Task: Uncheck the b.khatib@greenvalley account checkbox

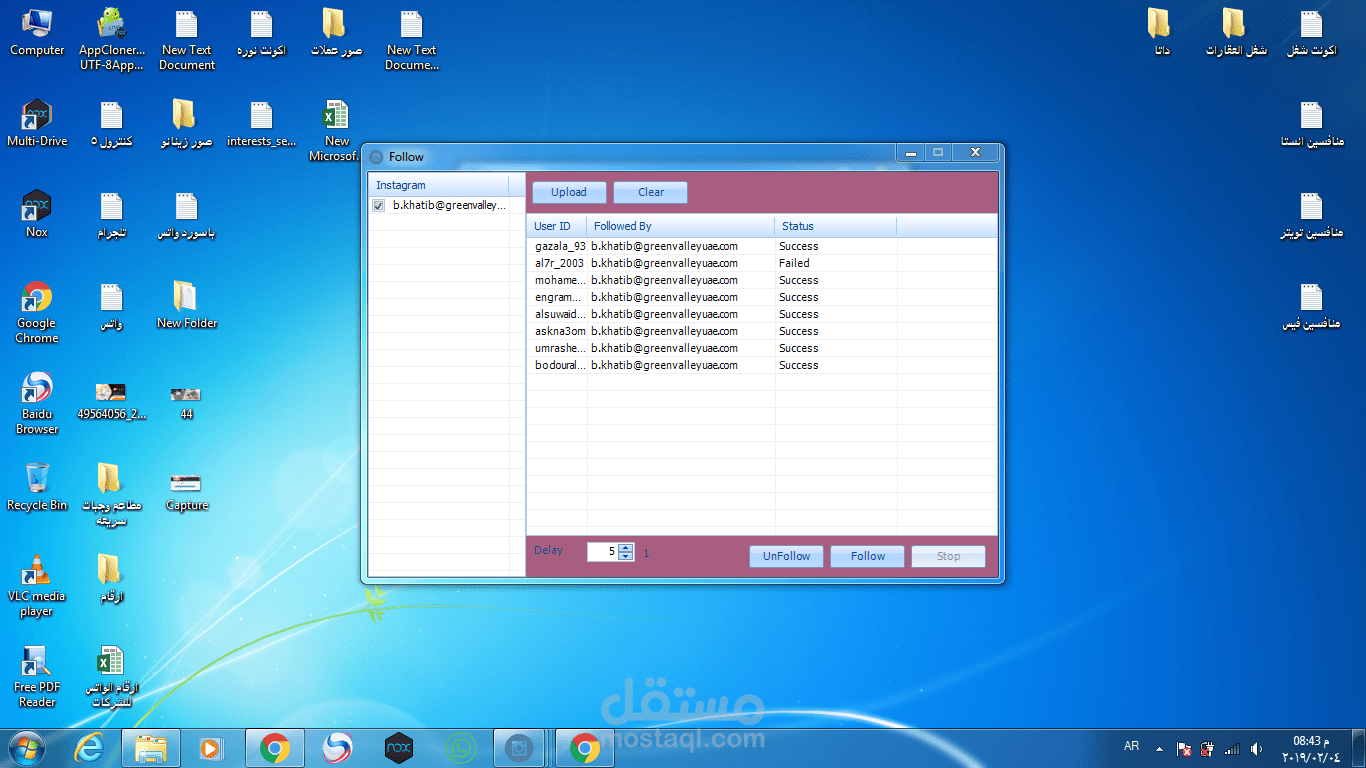Action: tap(378, 205)
